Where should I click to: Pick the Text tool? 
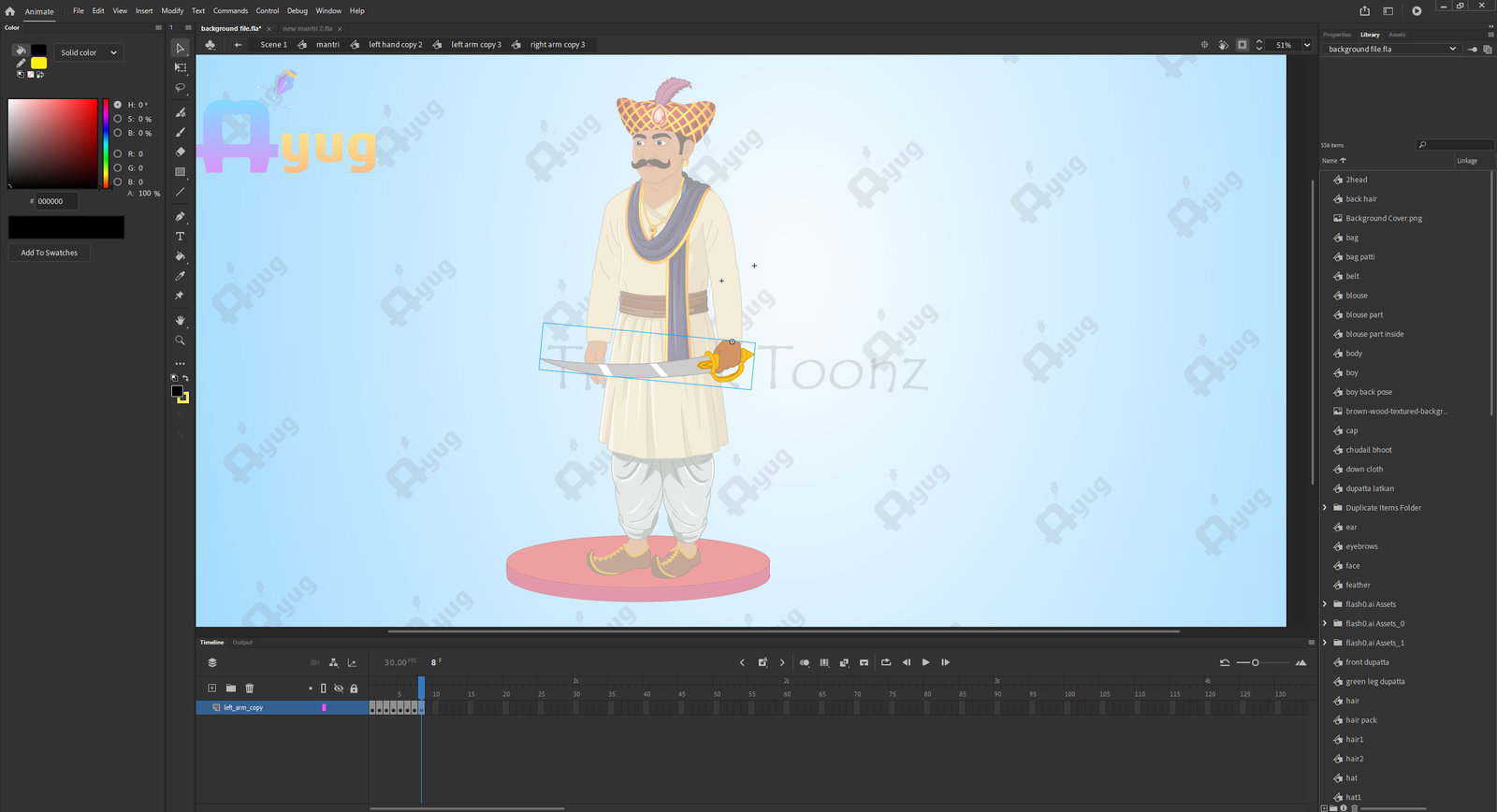pyautogui.click(x=181, y=237)
